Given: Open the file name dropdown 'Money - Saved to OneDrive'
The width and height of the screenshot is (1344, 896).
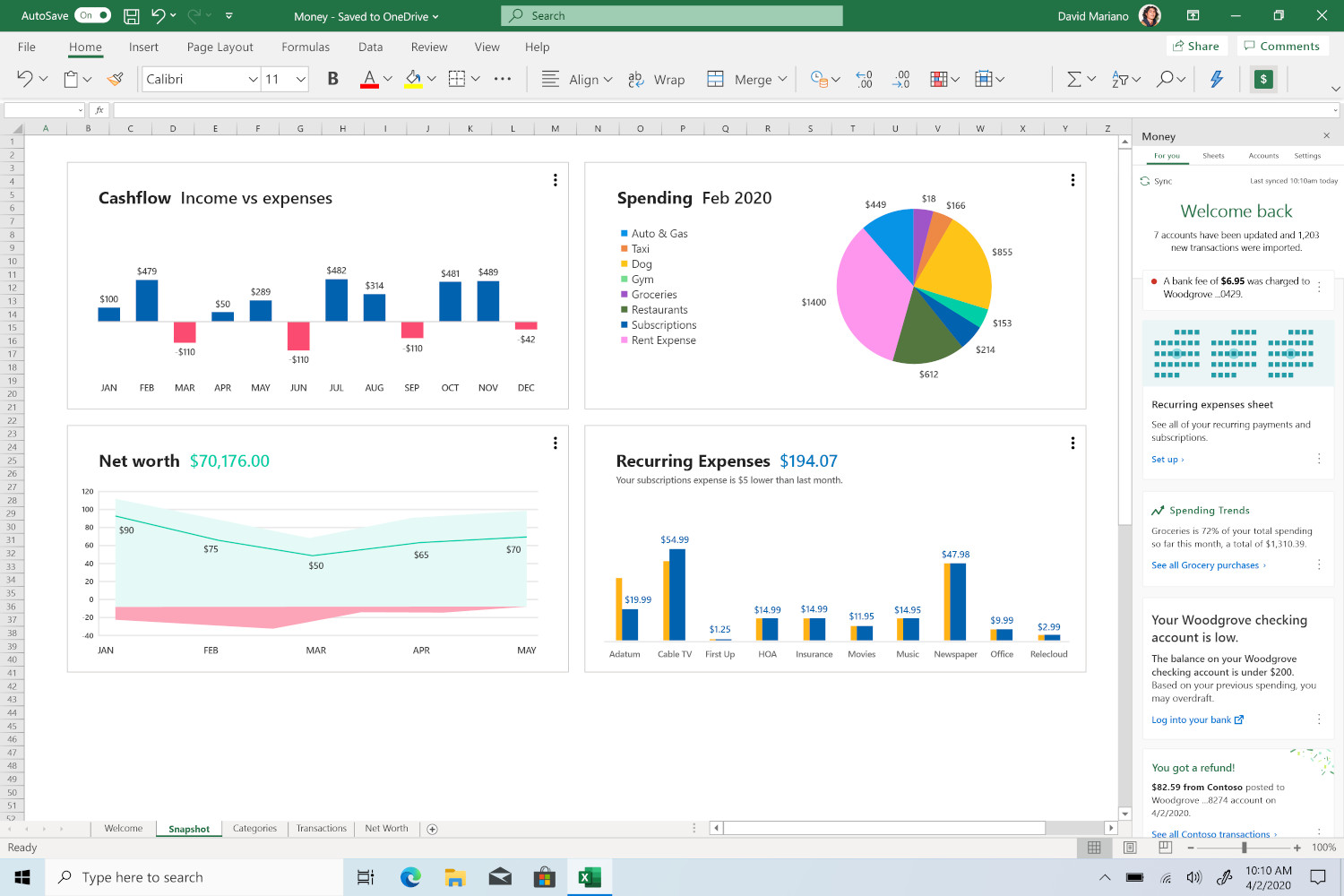Looking at the screenshot, I should click(366, 16).
